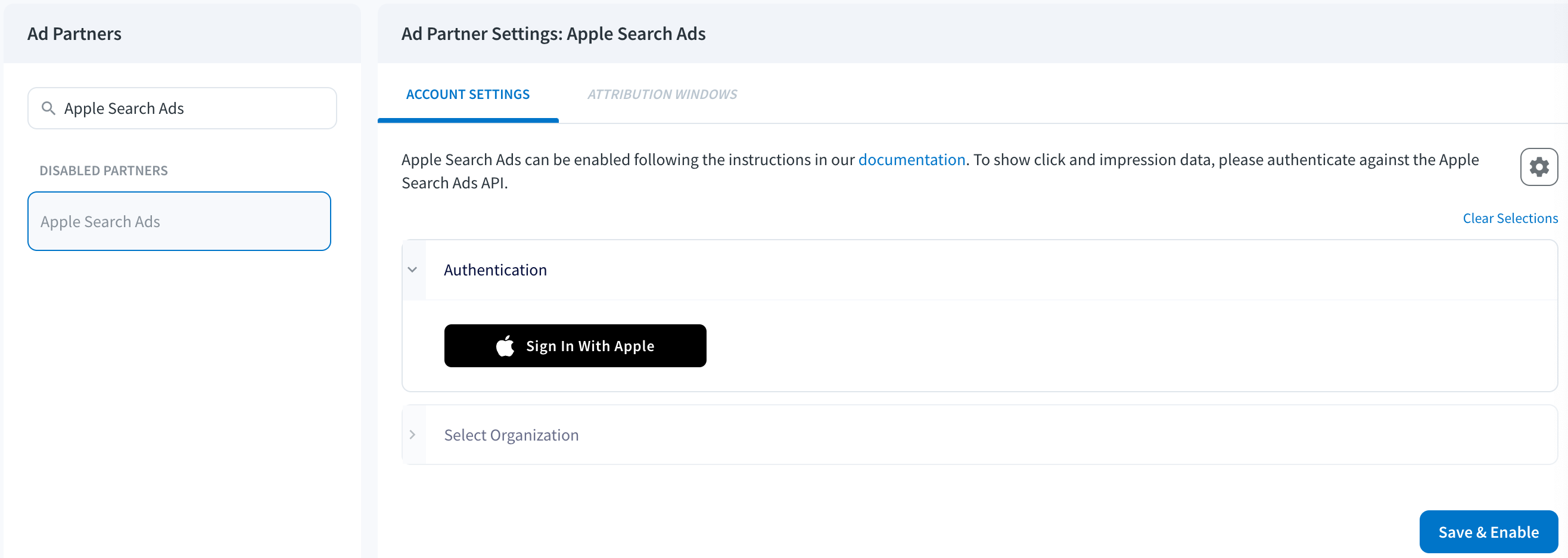The width and height of the screenshot is (1568, 558).
Task: Select Apple Search Ads disabled partner
Action: 179,221
